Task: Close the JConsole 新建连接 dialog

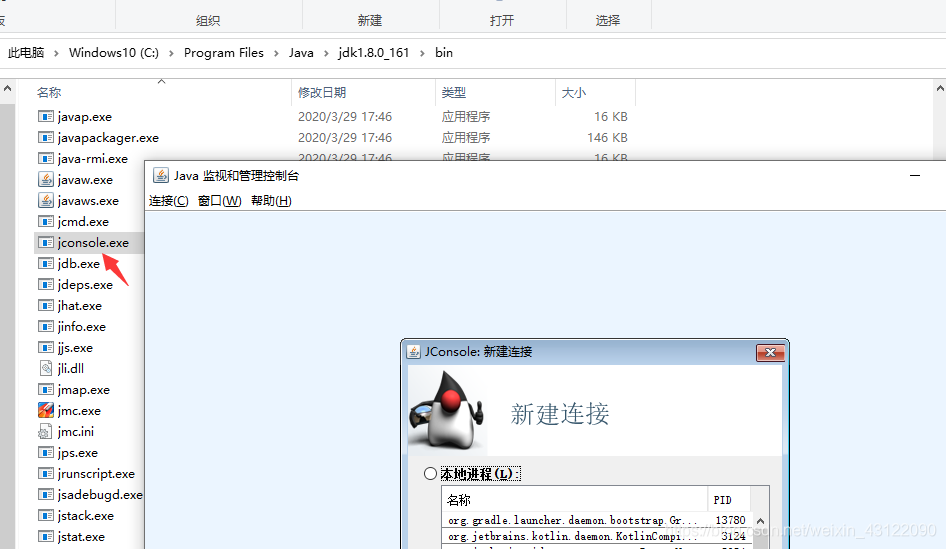Action: tap(770, 352)
